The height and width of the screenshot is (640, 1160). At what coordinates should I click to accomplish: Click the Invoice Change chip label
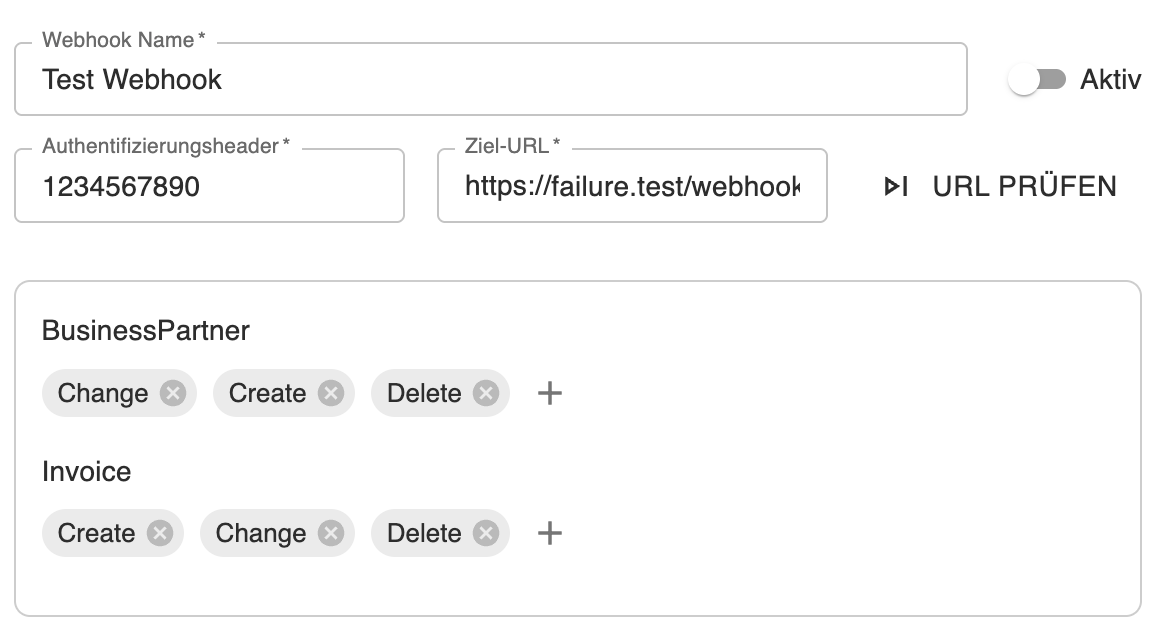click(260, 533)
